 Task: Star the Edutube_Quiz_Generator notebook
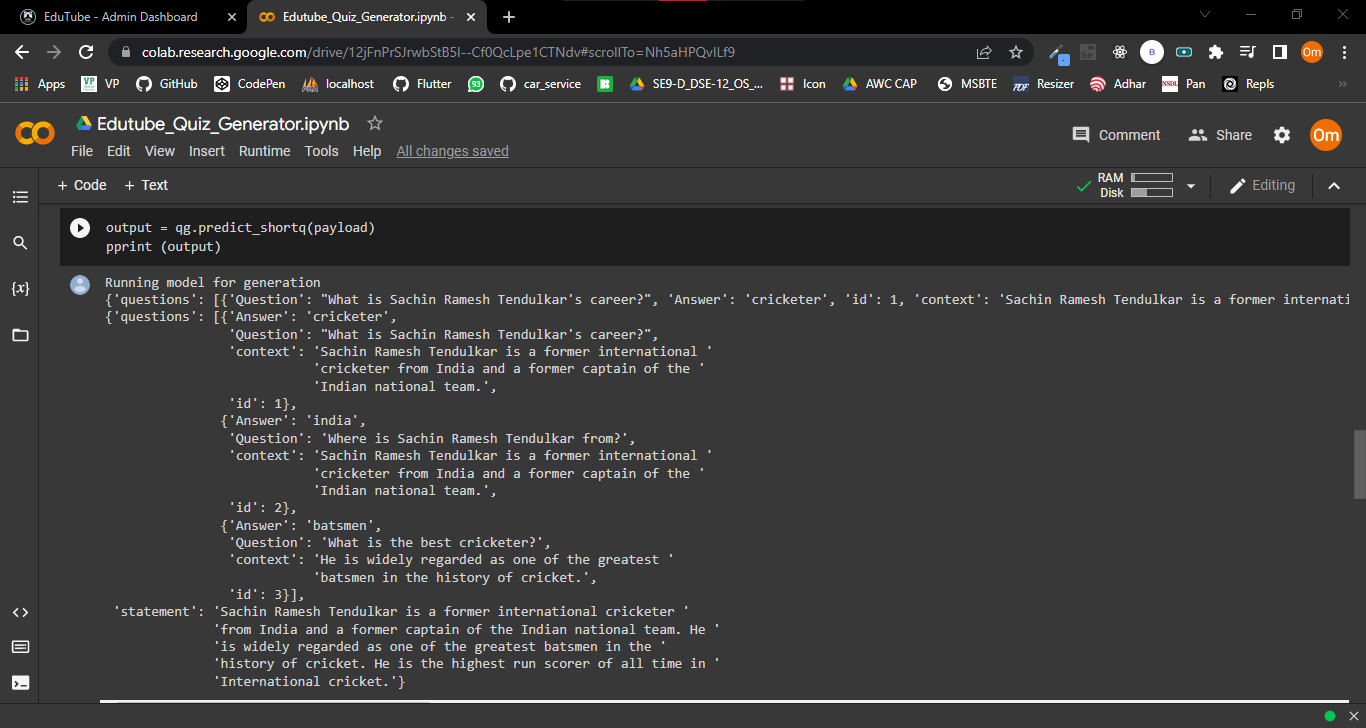click(x=375, y=123)
